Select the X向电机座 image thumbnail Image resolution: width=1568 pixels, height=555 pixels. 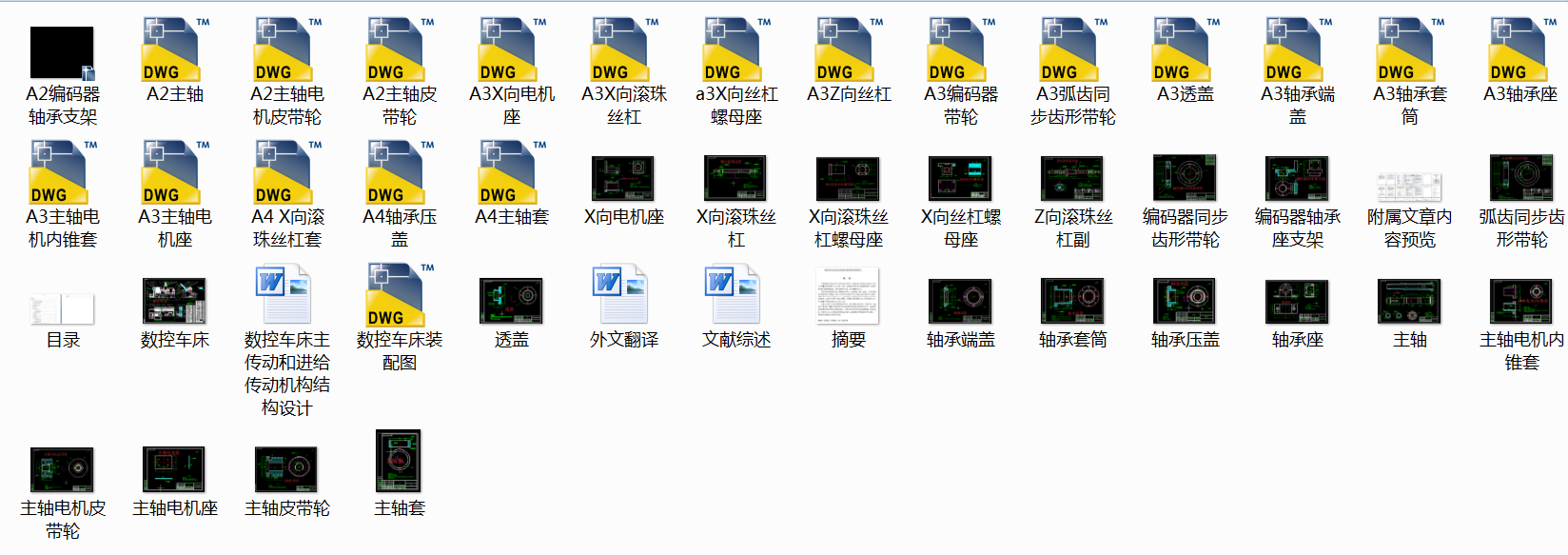coord(623,179)
